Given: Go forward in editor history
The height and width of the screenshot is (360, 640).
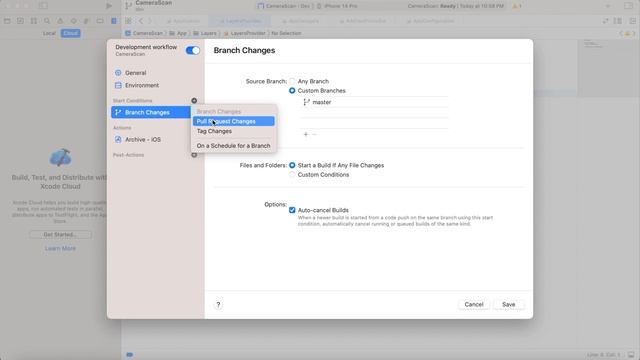Looking at the screenshot, I should [150, 21].
